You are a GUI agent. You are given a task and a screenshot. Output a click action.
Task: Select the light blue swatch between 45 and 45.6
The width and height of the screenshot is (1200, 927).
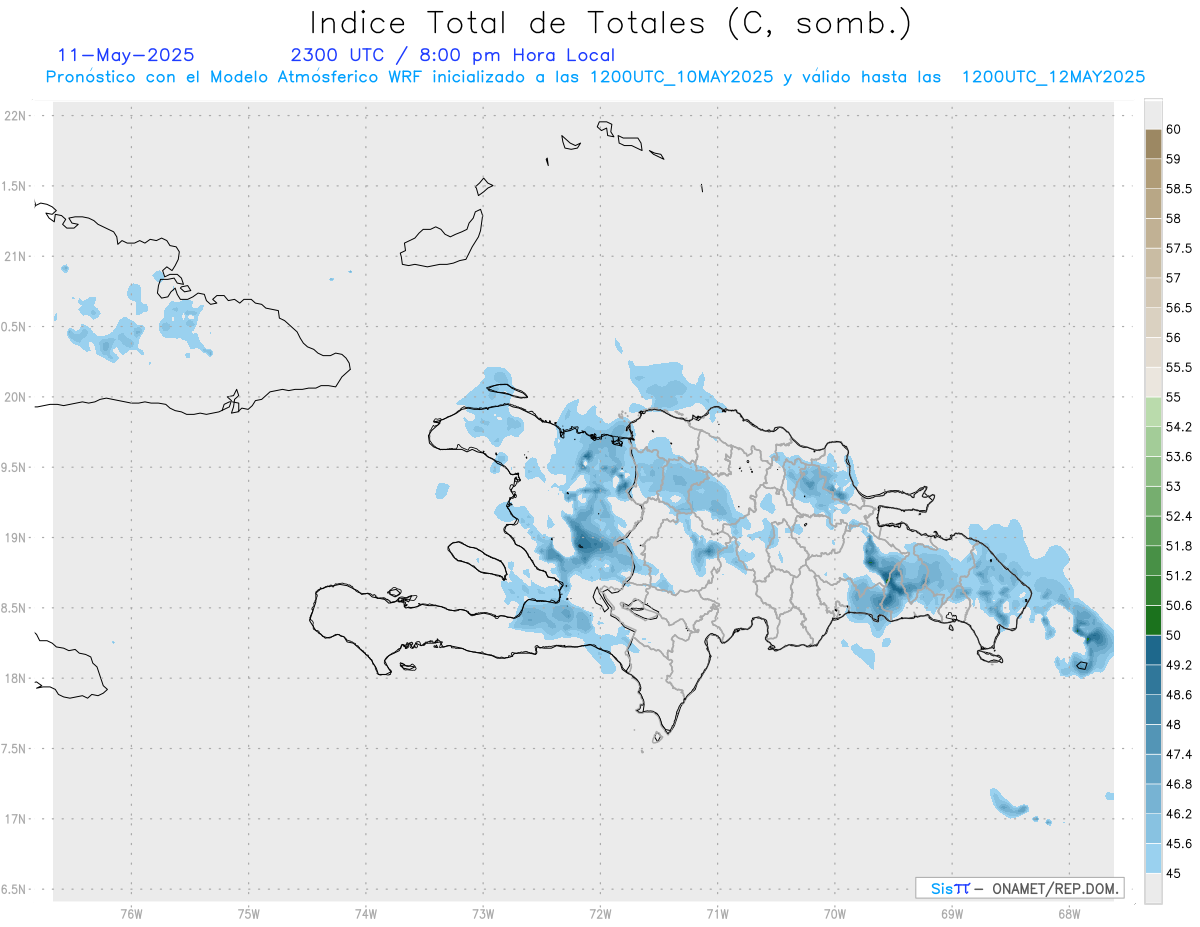pos(1153,859)
